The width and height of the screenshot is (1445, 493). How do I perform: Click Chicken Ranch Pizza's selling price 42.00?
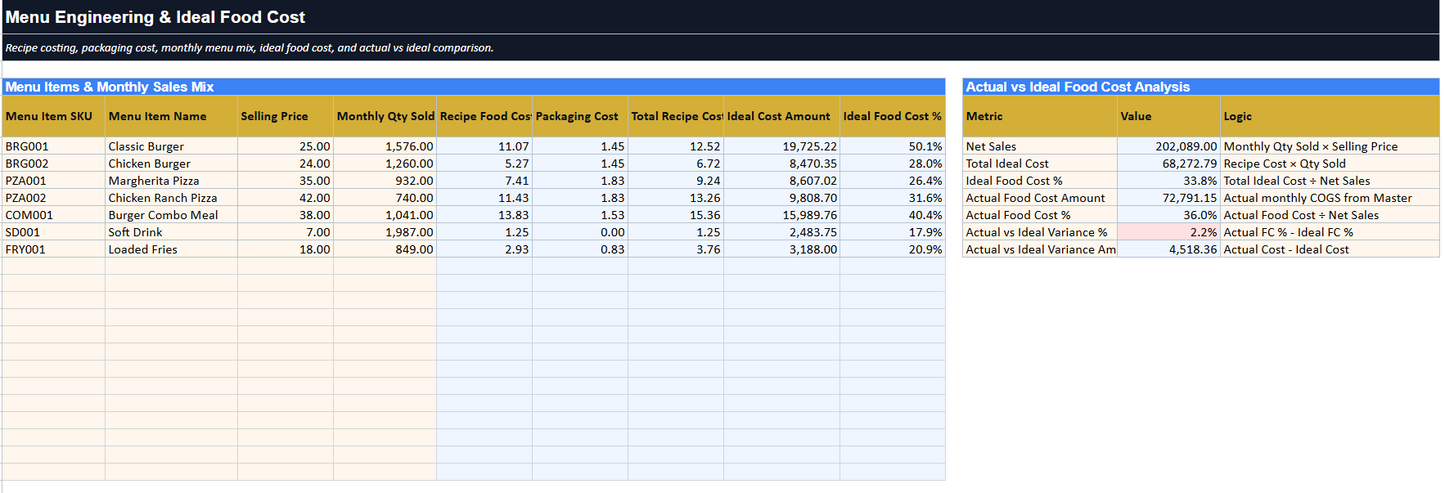click(286, 197)
